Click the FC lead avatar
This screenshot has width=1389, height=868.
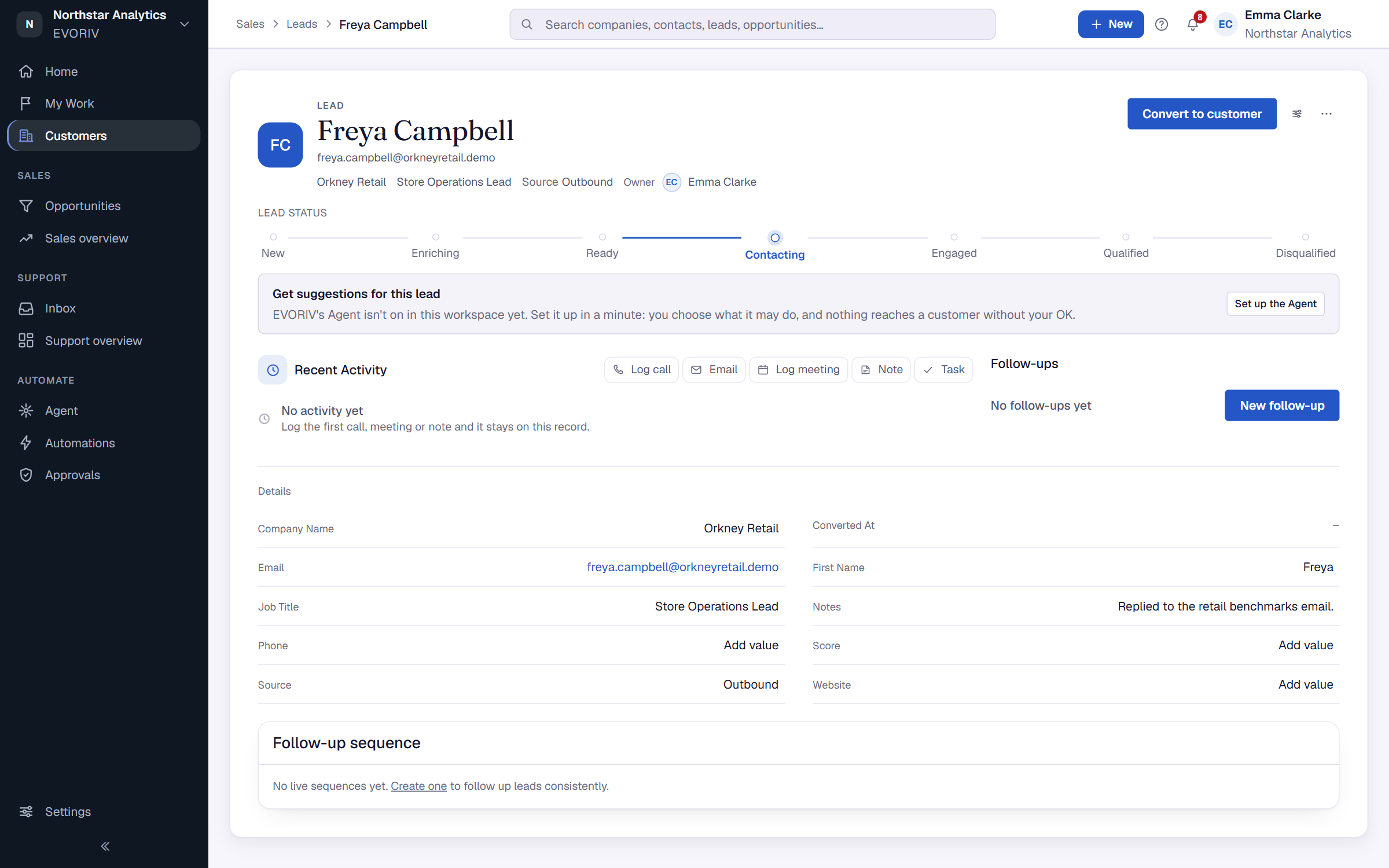pos(280,145)
